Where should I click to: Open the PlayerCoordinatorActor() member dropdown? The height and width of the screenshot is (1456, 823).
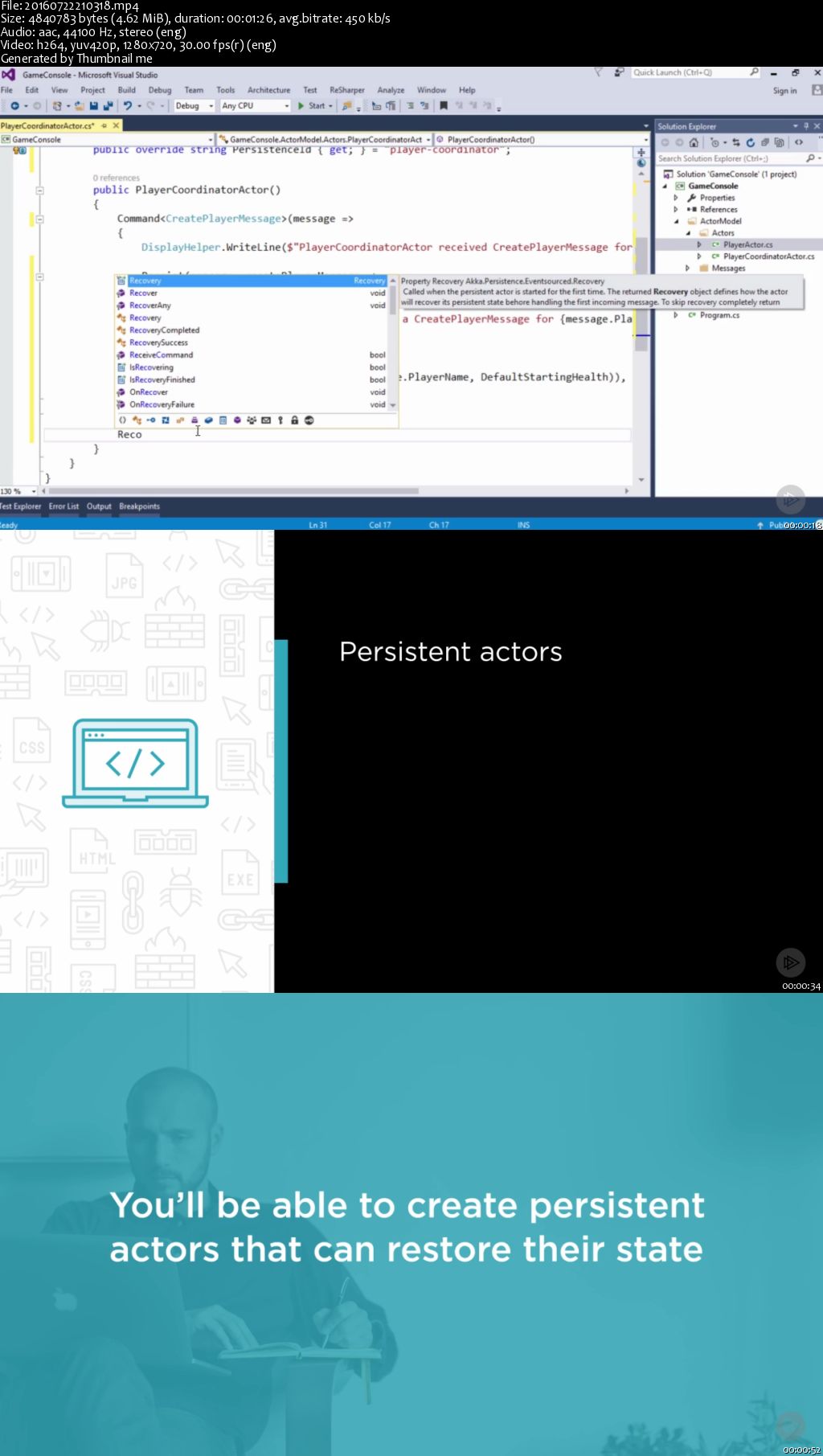[542, 140]
